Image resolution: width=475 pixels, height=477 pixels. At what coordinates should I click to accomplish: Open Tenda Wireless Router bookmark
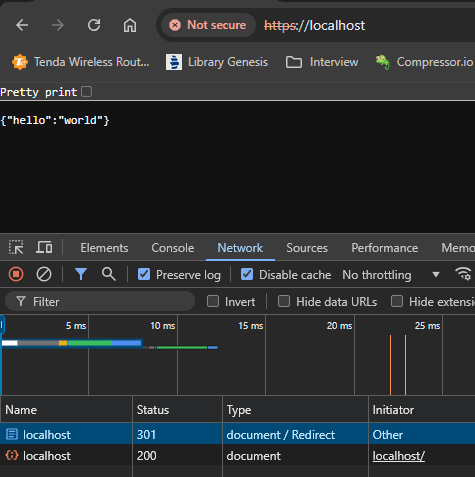click(81, 62)
